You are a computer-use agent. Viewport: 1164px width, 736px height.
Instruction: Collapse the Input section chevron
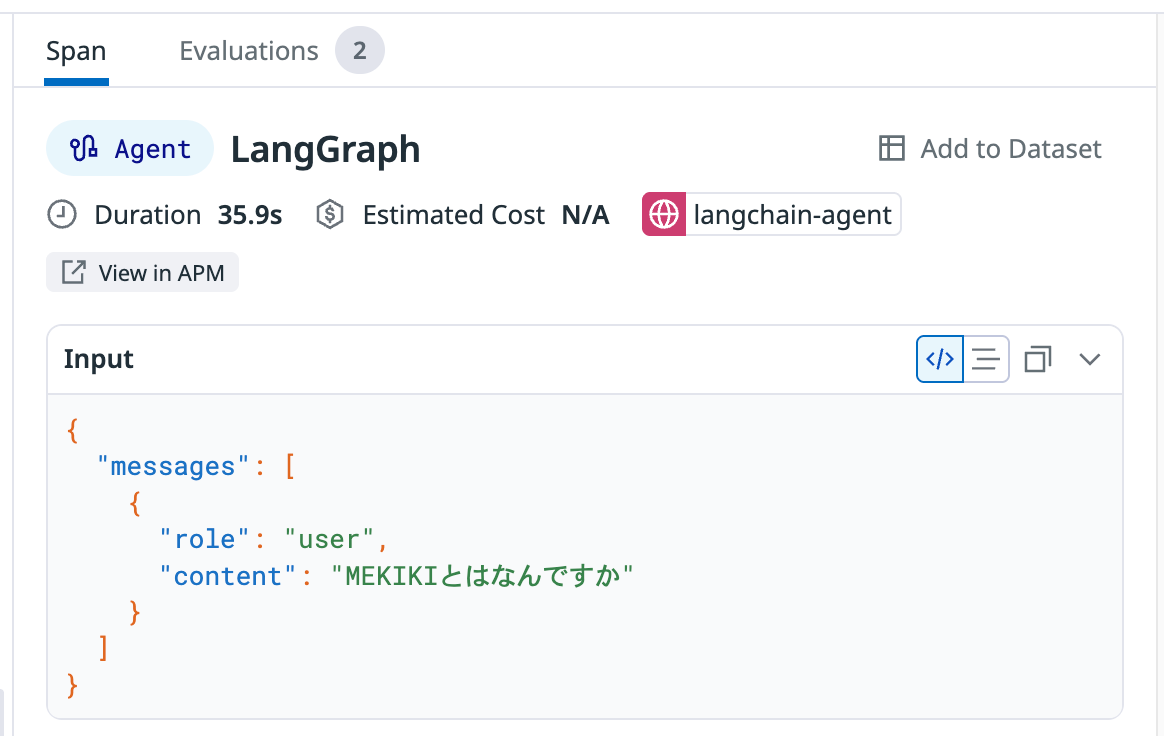[x=1090, y=359]
